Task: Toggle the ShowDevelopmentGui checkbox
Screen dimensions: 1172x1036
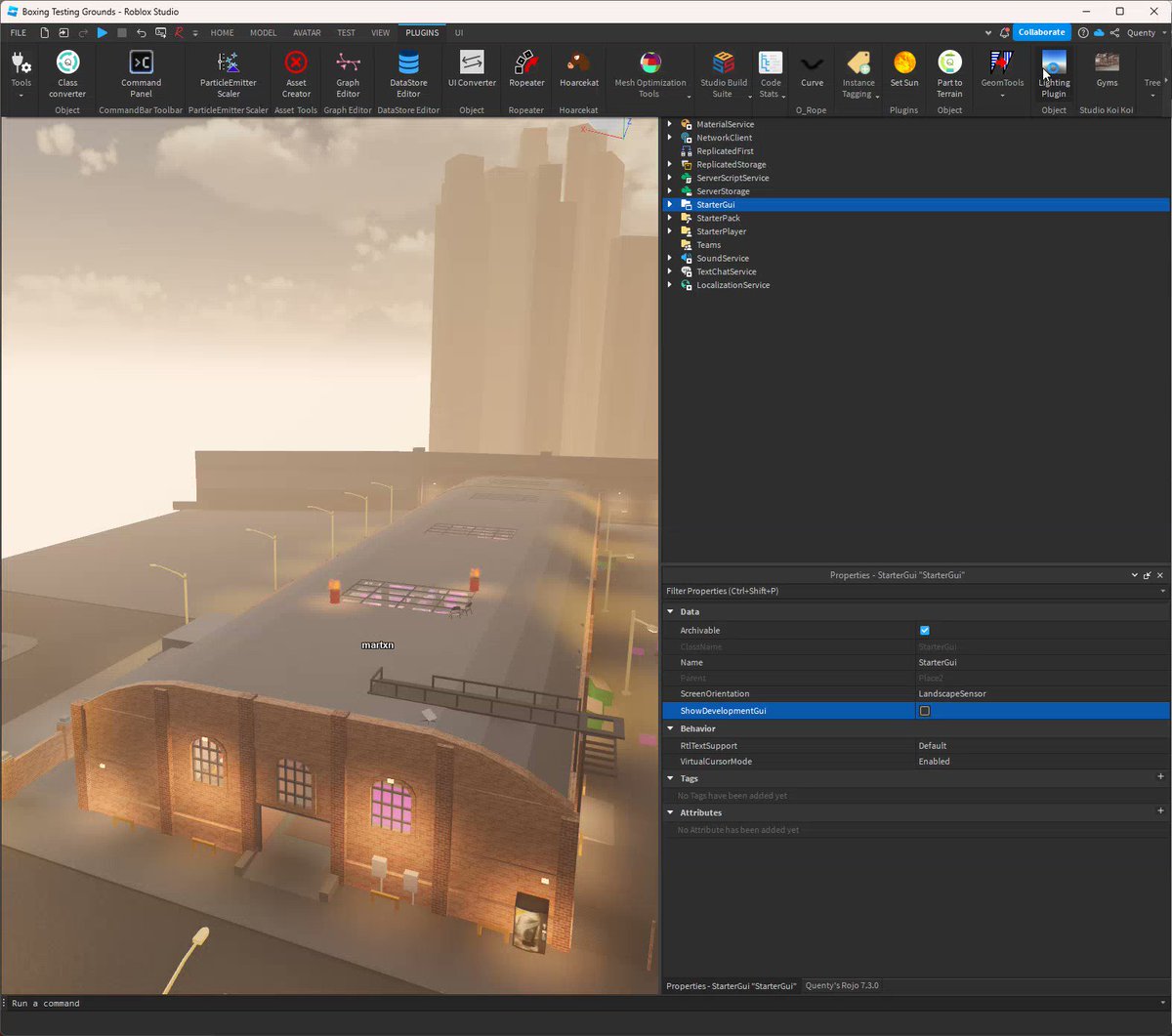Action: coord(925,711)
